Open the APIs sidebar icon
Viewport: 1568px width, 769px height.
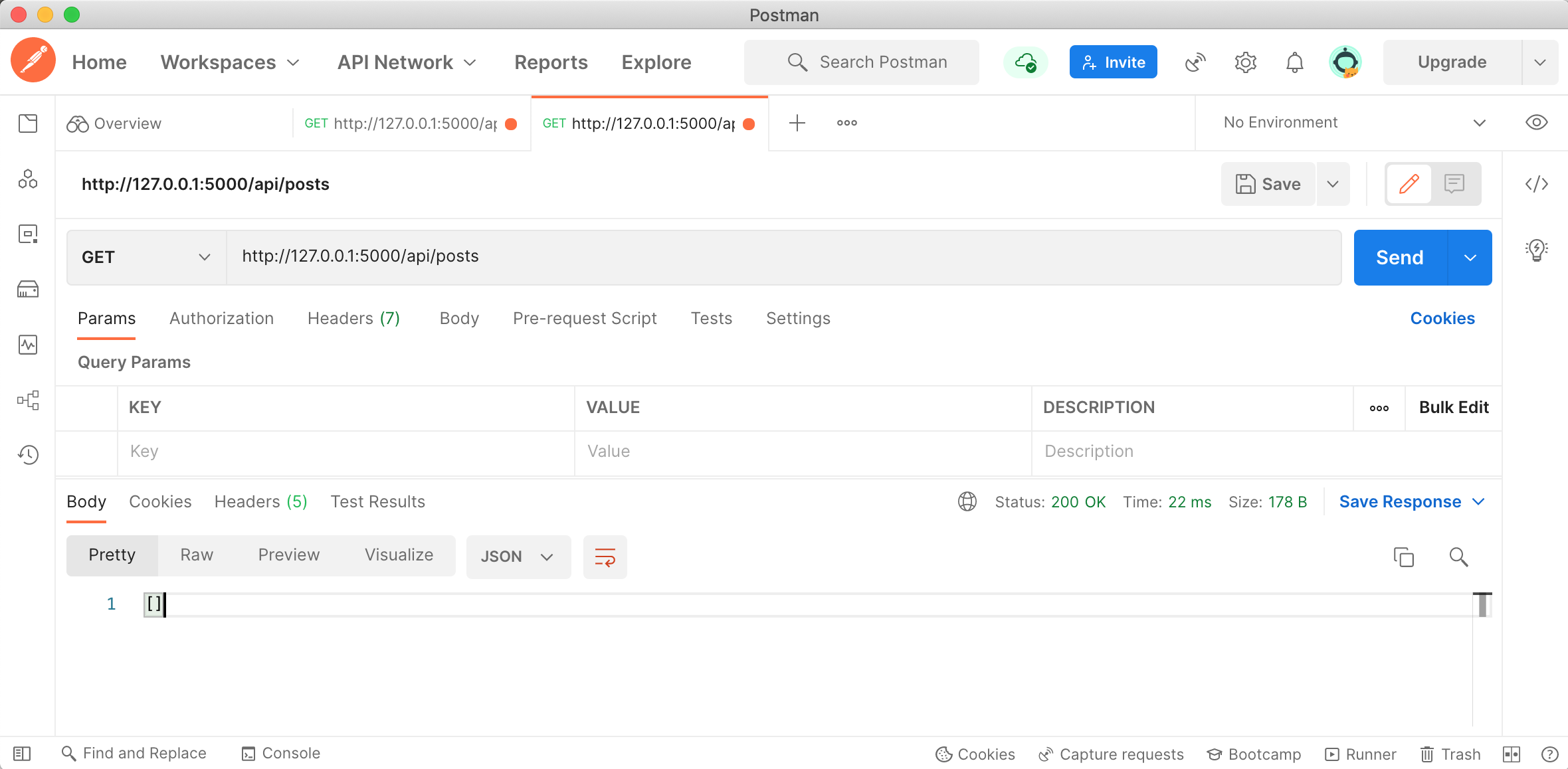click(x=28, y=179)
